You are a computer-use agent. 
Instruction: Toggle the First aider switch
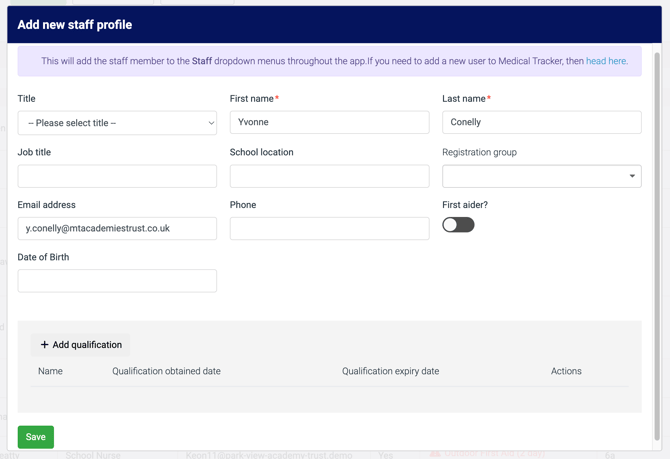click(458, 225)
